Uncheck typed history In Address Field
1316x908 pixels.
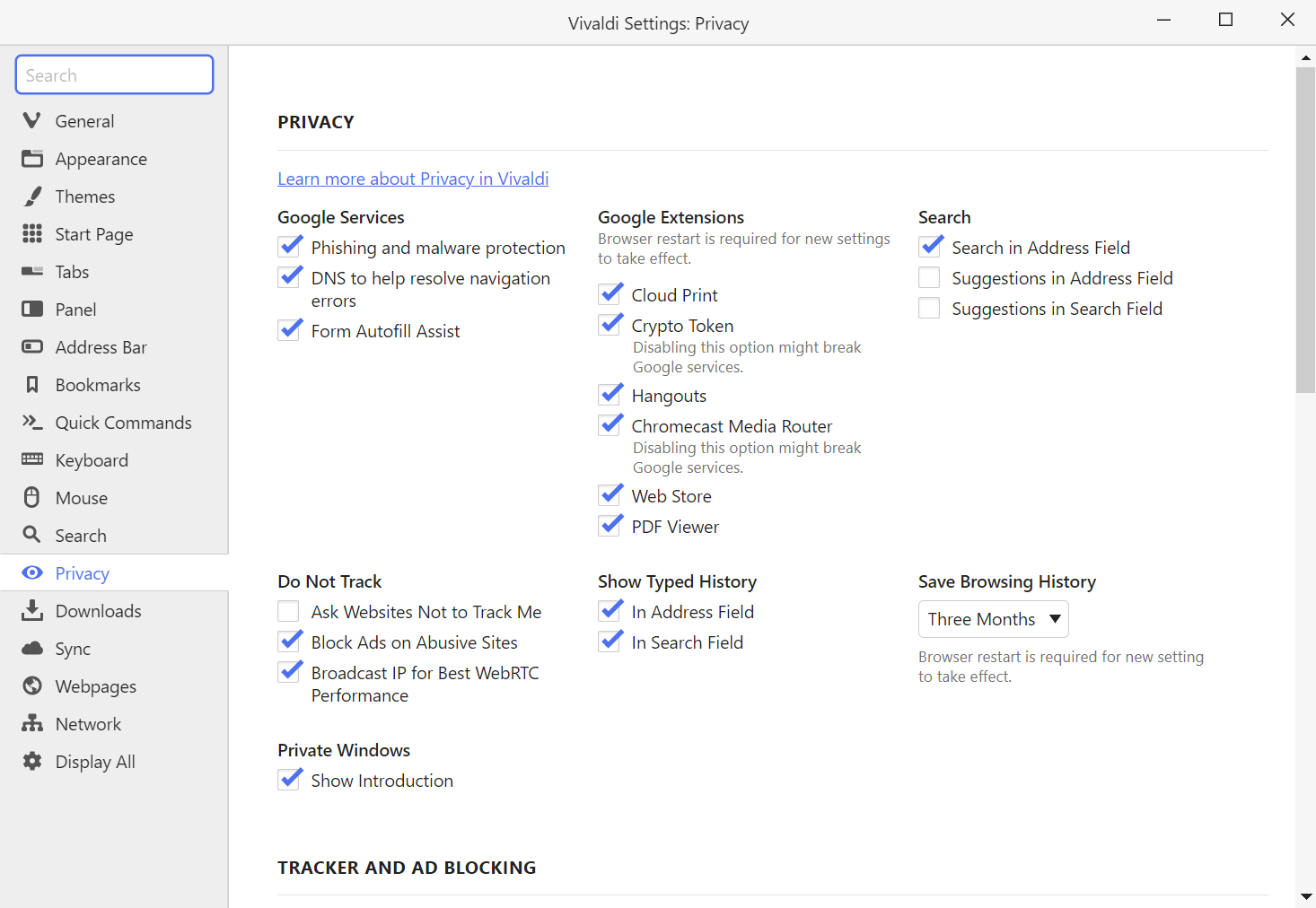(x=610, y=612)
